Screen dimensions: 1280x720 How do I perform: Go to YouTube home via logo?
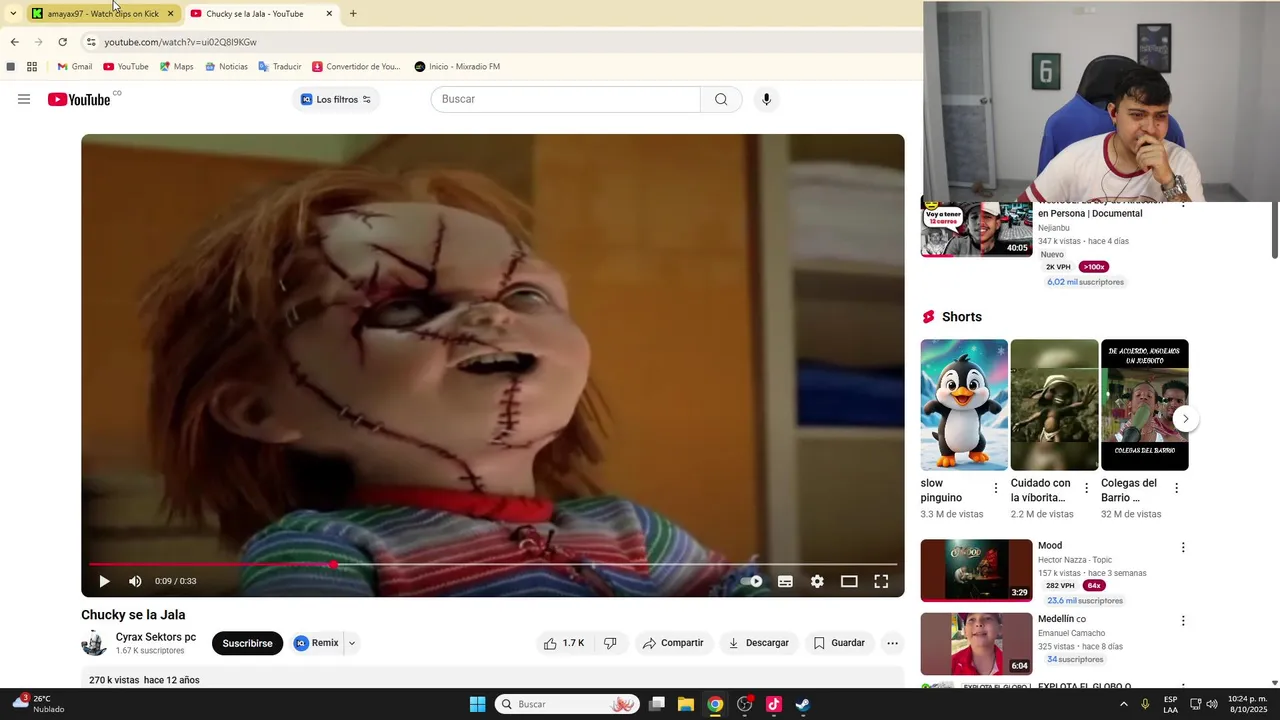coord(79,99)
